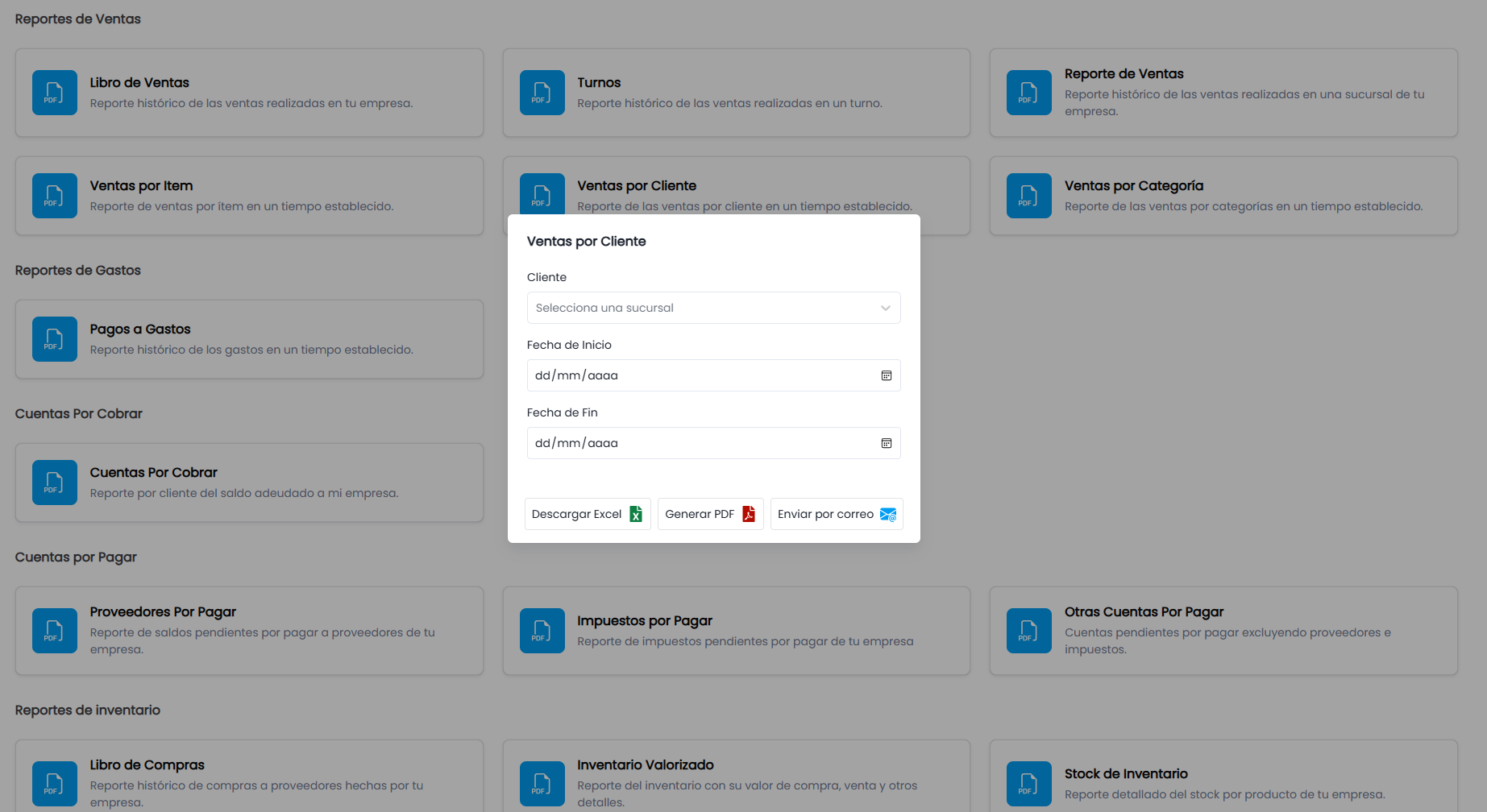This screenshot has height=812, width=1487.
Task: Open the Cliente 'Selecciona una sucursal' dropdown
Action: click(714, 308)
